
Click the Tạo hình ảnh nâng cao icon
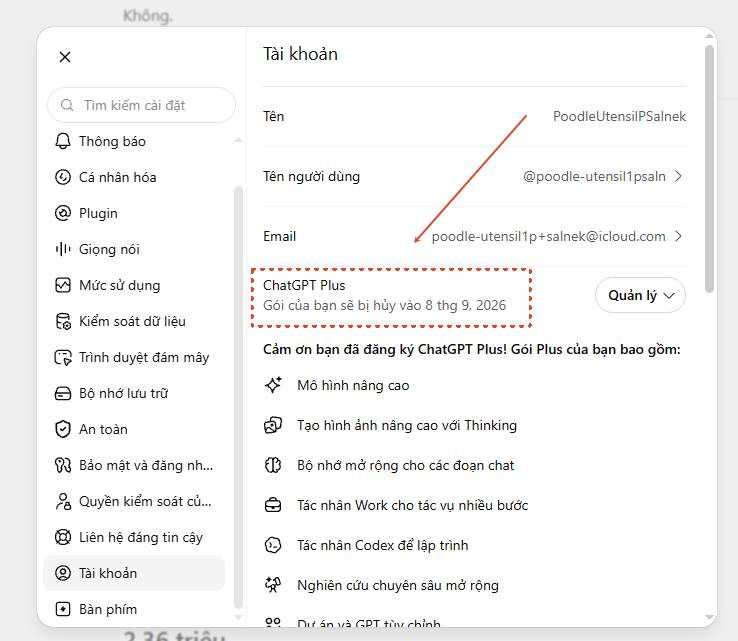(x=273, y=425)
